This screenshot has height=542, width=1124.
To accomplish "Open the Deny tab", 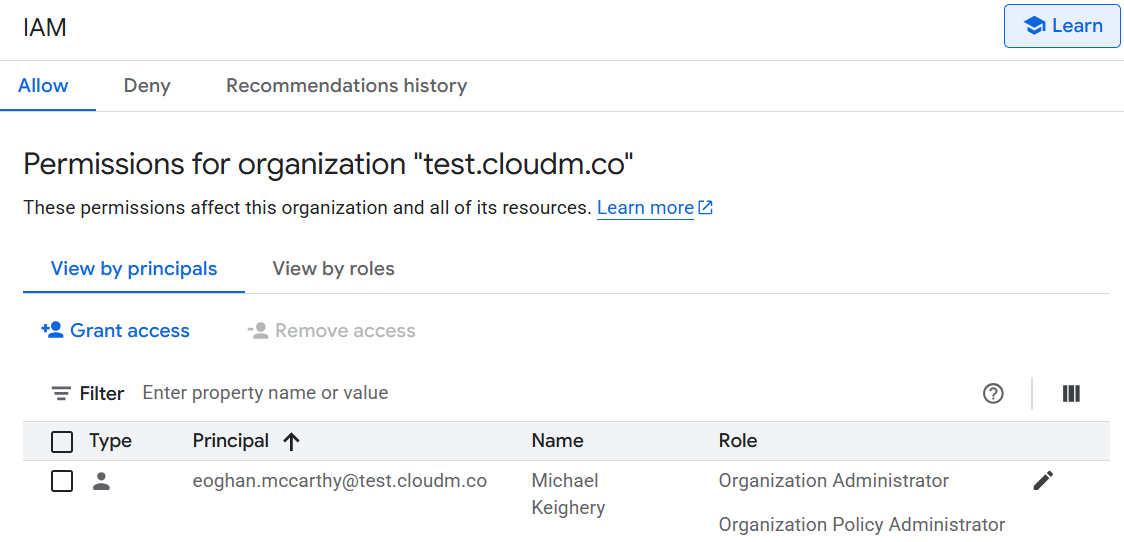I will pos(147,86).
